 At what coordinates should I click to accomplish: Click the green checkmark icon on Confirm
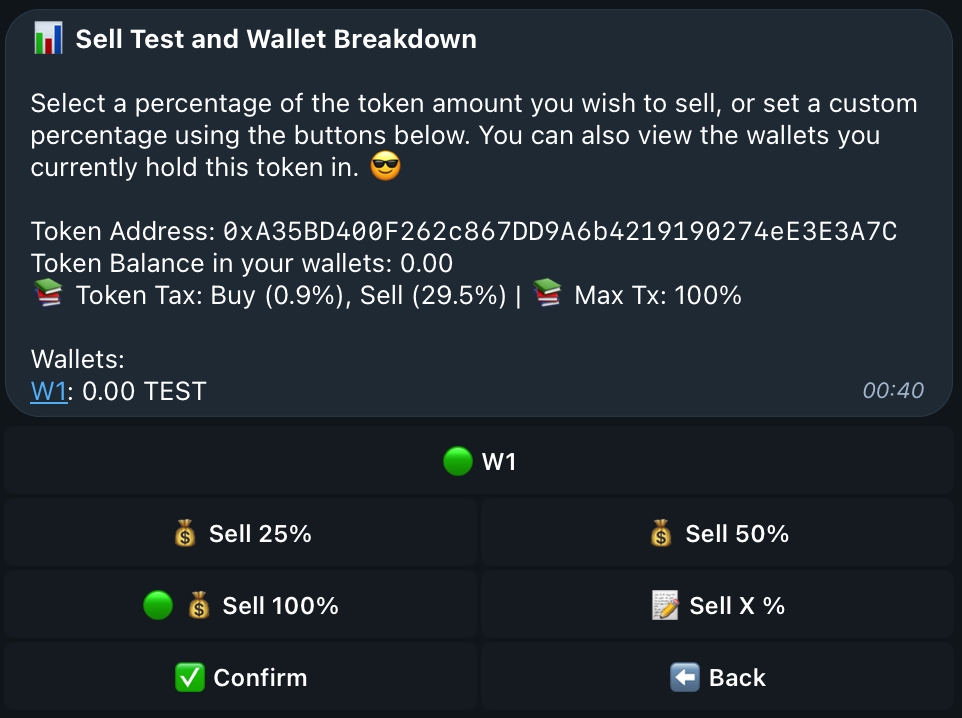click(189, 678)
